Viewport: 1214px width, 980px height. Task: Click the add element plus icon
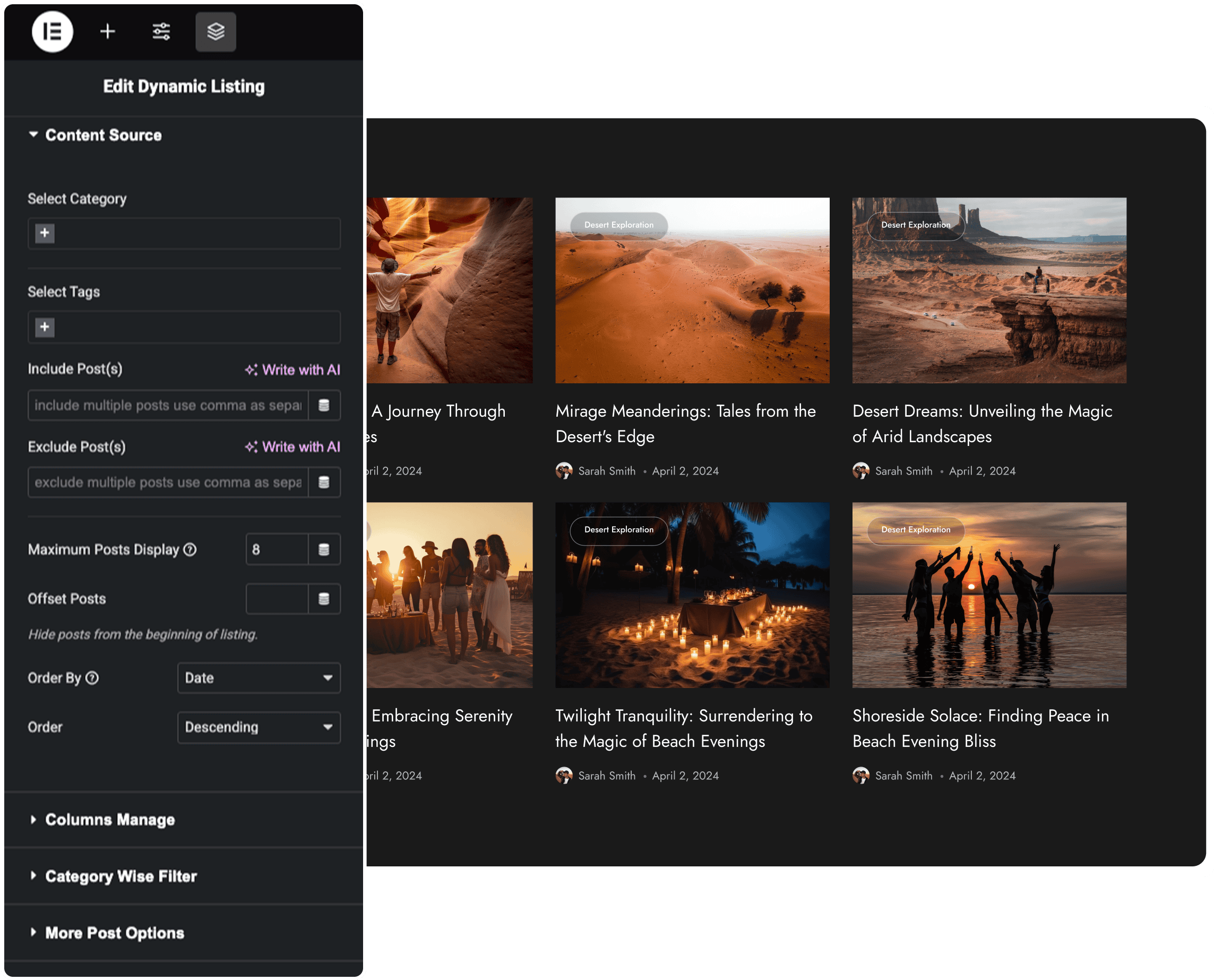click(107, 32)
